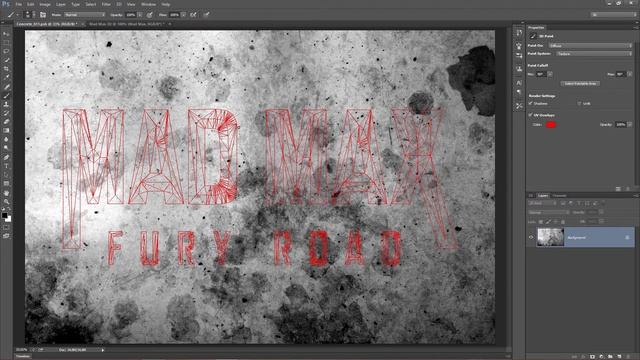The width and height of the screenshot is (640, 360).
Task: Open the Layers panel flyout menu
Action: click(636, 196)
